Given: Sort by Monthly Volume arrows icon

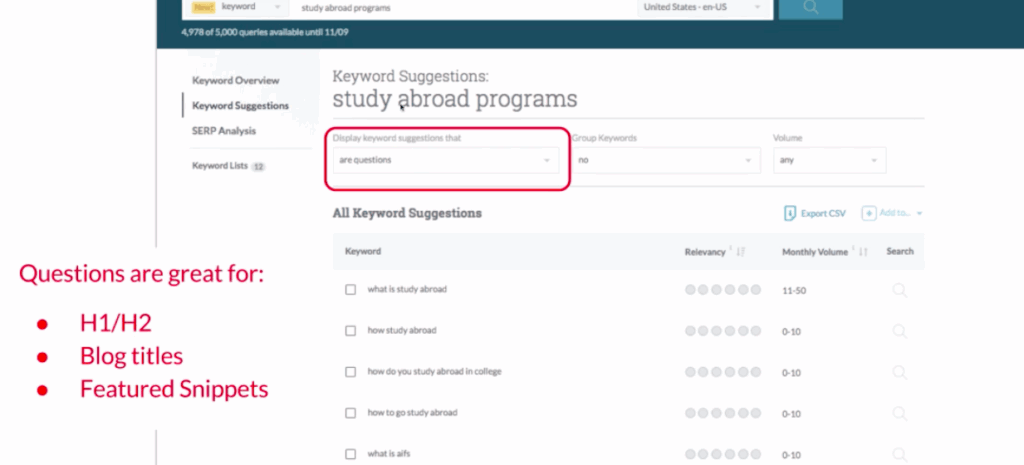Looking at the screenshot, I should click(x=863, y=252).
